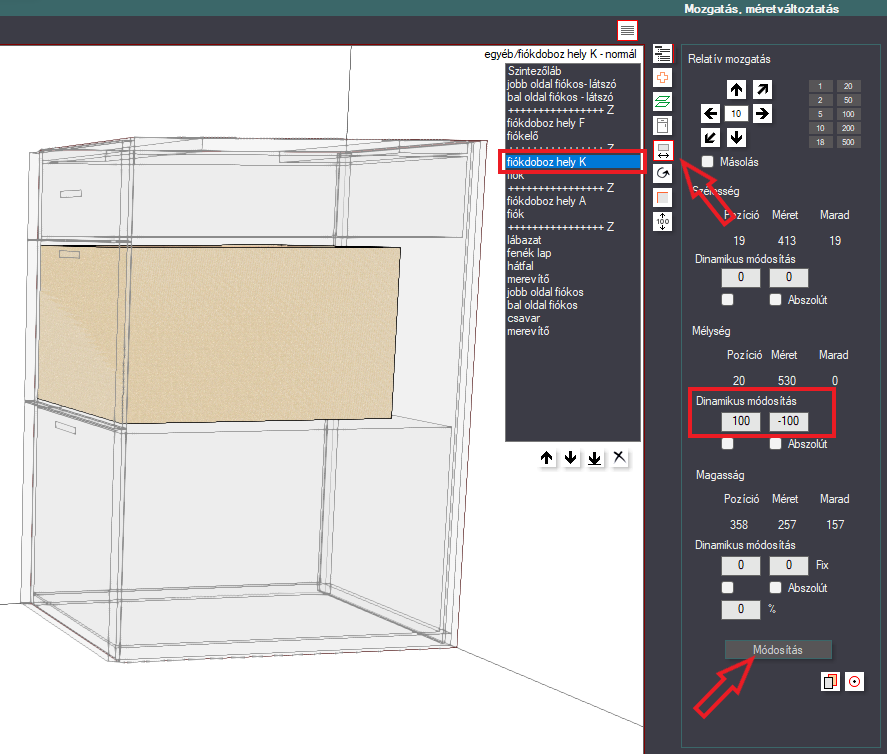Move element up with the up arrow
The width and height of the screenshot is (887, 754).
(736, 89)
